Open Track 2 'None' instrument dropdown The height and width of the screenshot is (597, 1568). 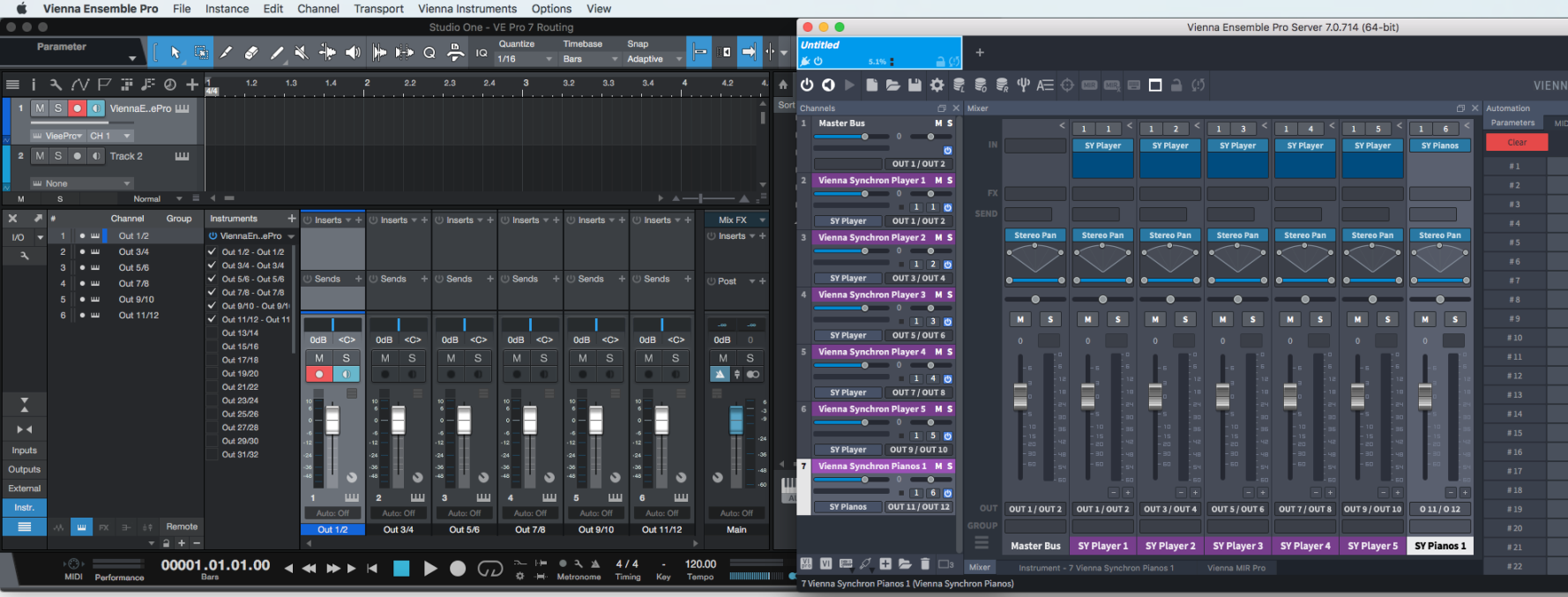81,183
